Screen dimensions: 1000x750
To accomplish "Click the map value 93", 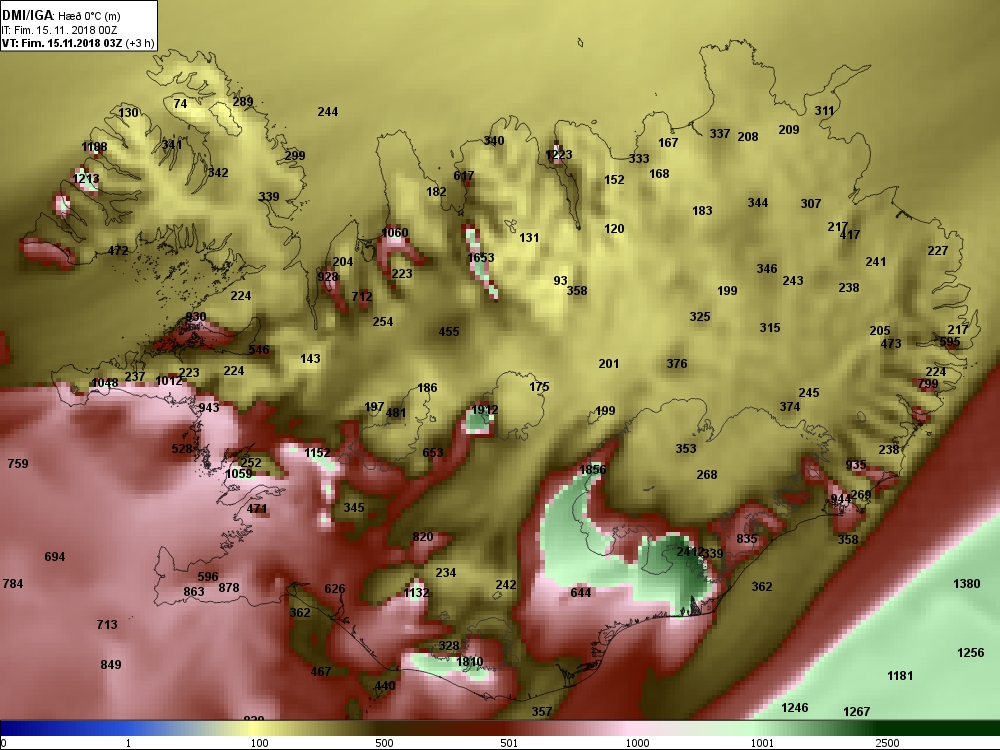I will click(560, 281).
